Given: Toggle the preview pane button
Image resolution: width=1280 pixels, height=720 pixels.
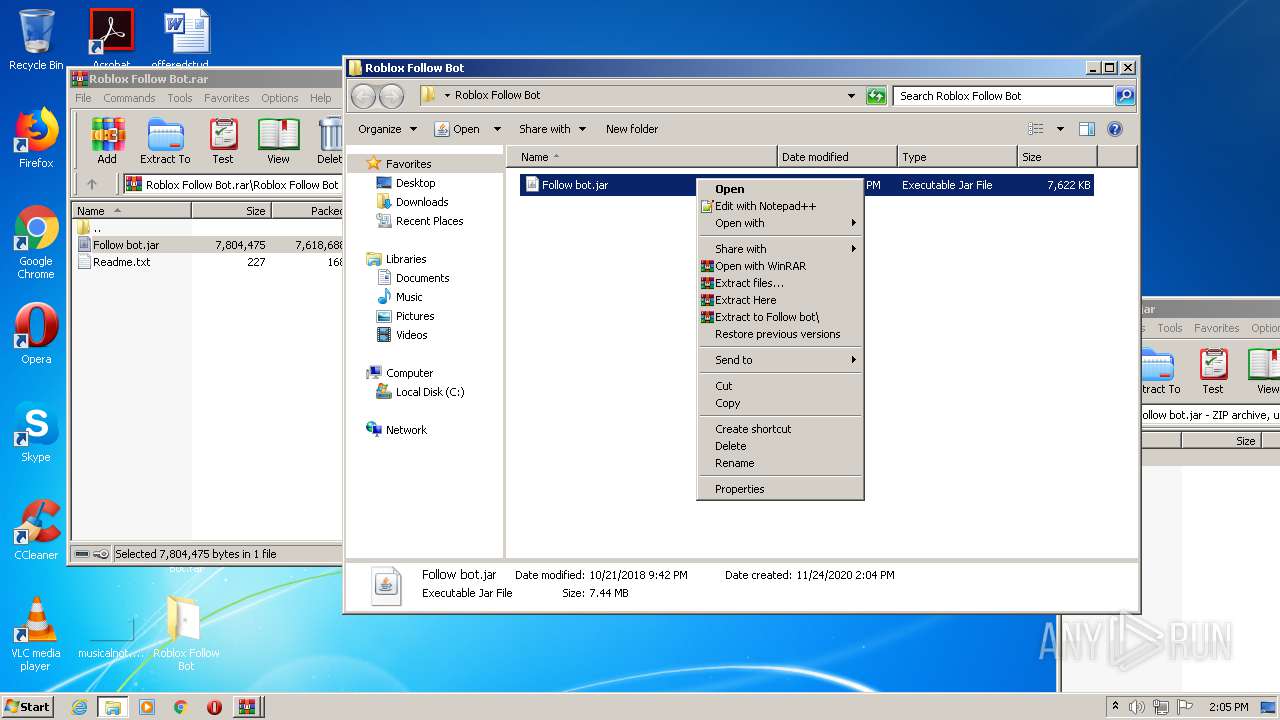Looking at the screenshot, I should click(x=1087, y=129).
